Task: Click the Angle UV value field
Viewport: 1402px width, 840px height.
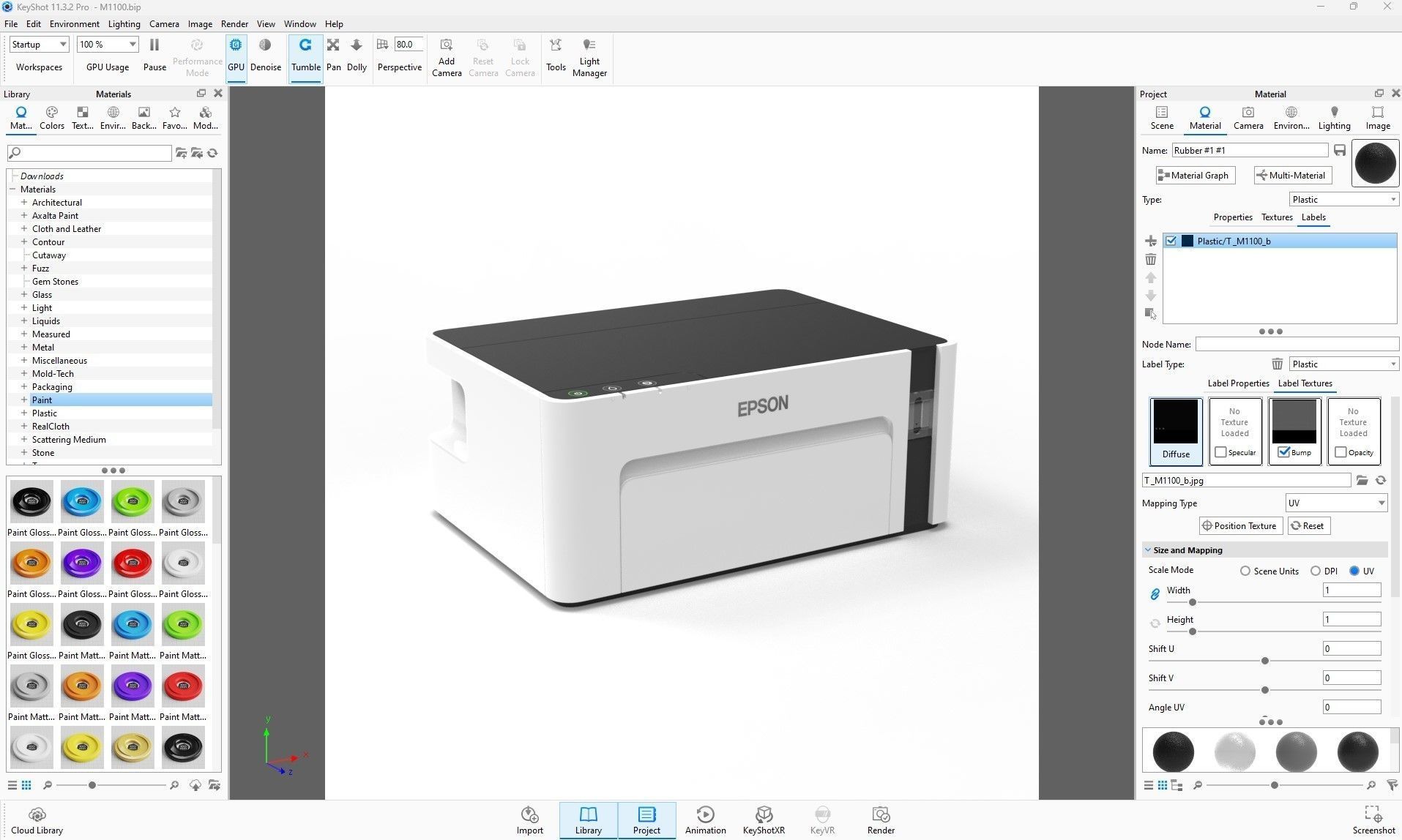Action: (x=1351, y=707)
